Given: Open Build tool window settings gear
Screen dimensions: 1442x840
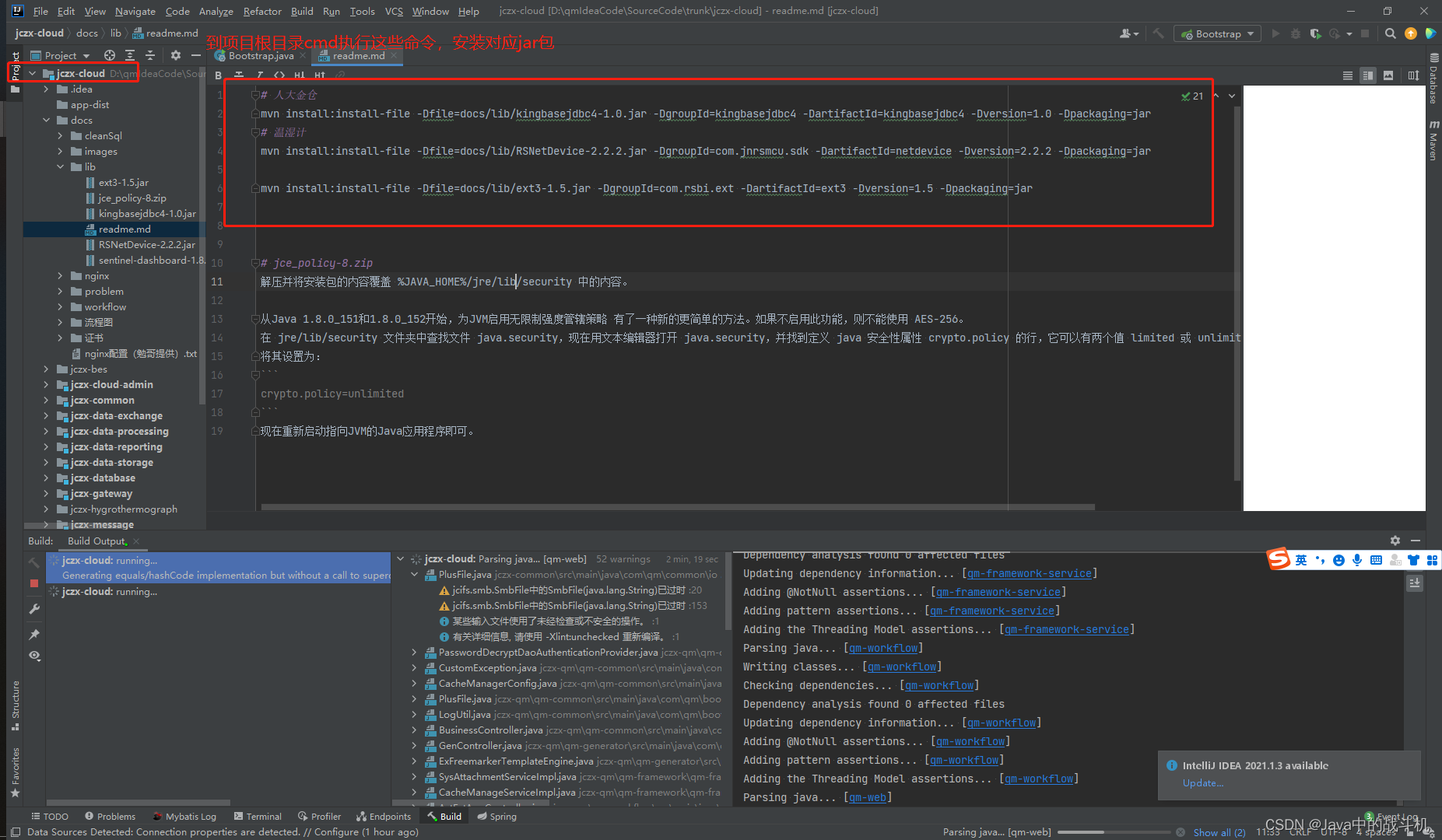Looking at the screenshot, I should point(1395,541).
